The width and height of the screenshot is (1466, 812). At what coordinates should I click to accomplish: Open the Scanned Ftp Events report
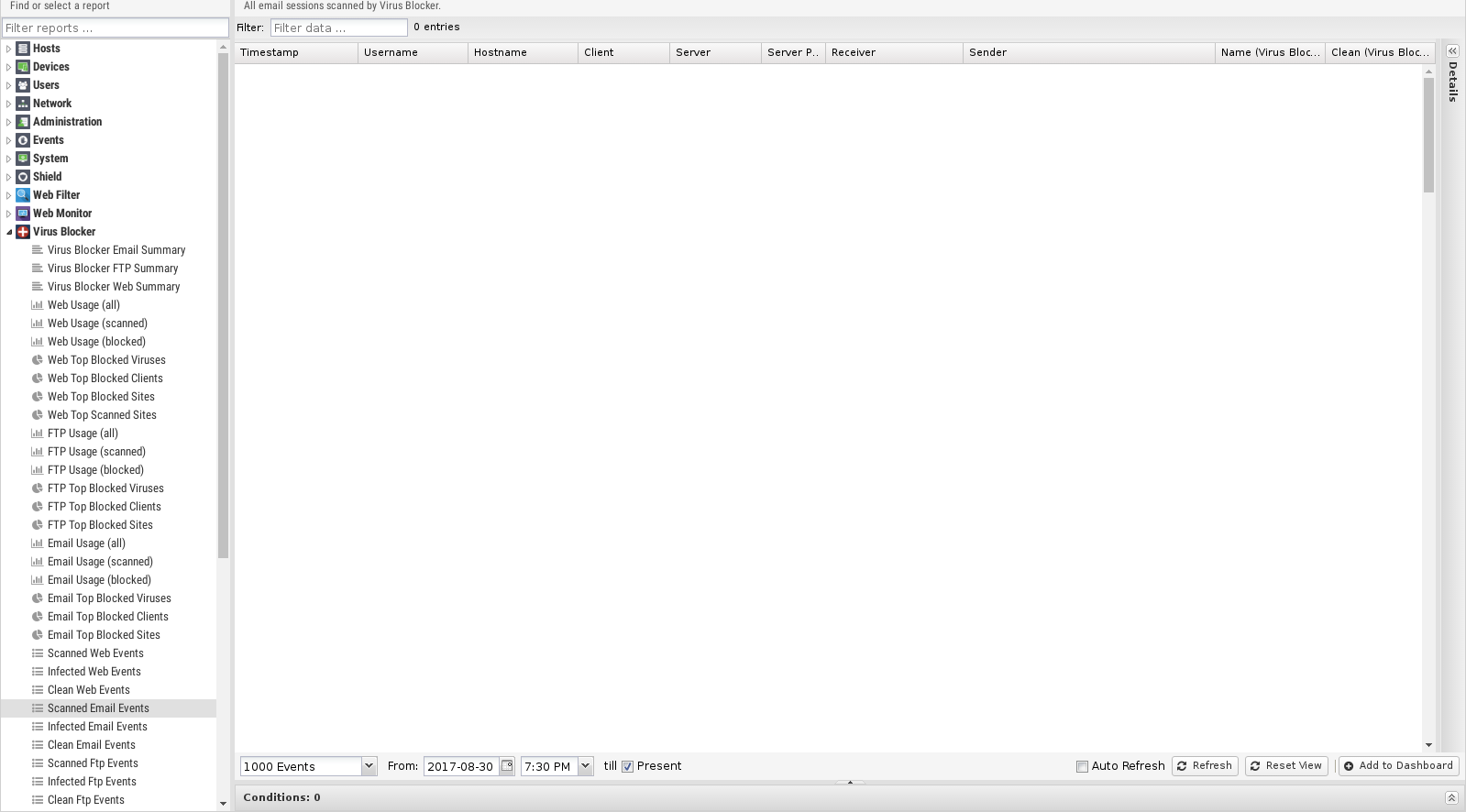[93, 763]
